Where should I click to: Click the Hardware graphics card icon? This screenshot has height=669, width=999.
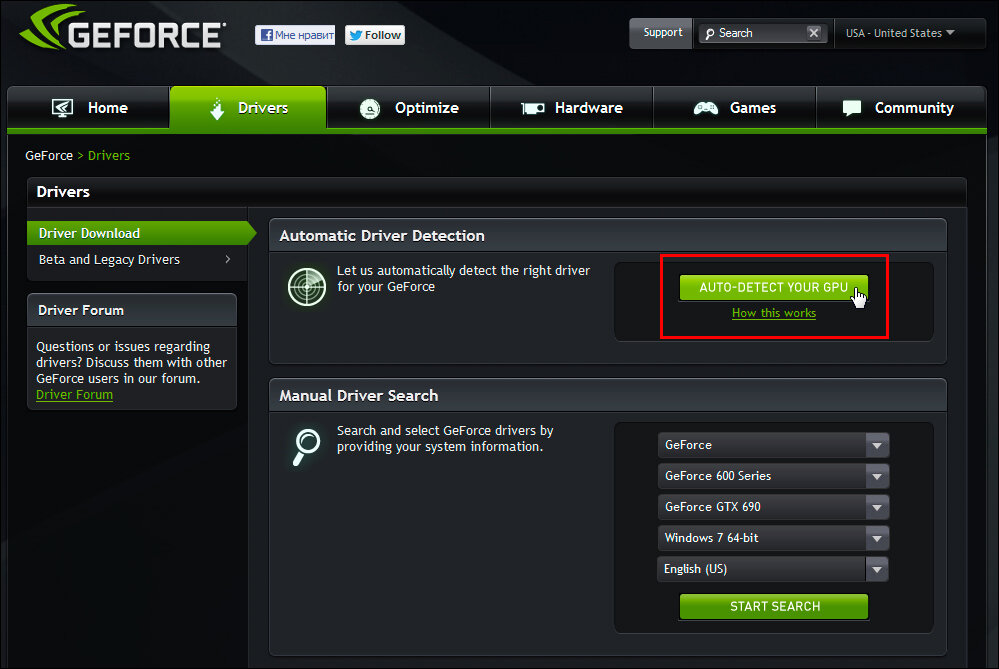[x=533, y=108]
